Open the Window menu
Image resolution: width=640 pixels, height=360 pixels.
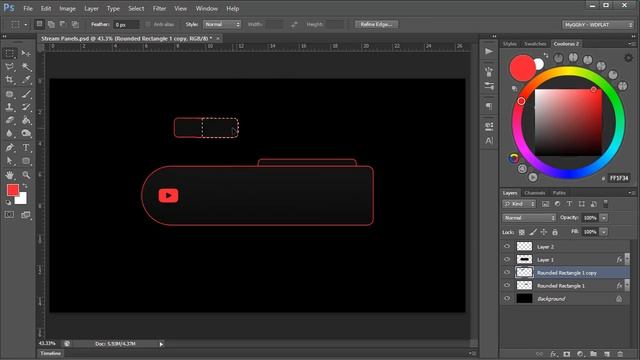point(207,9)
